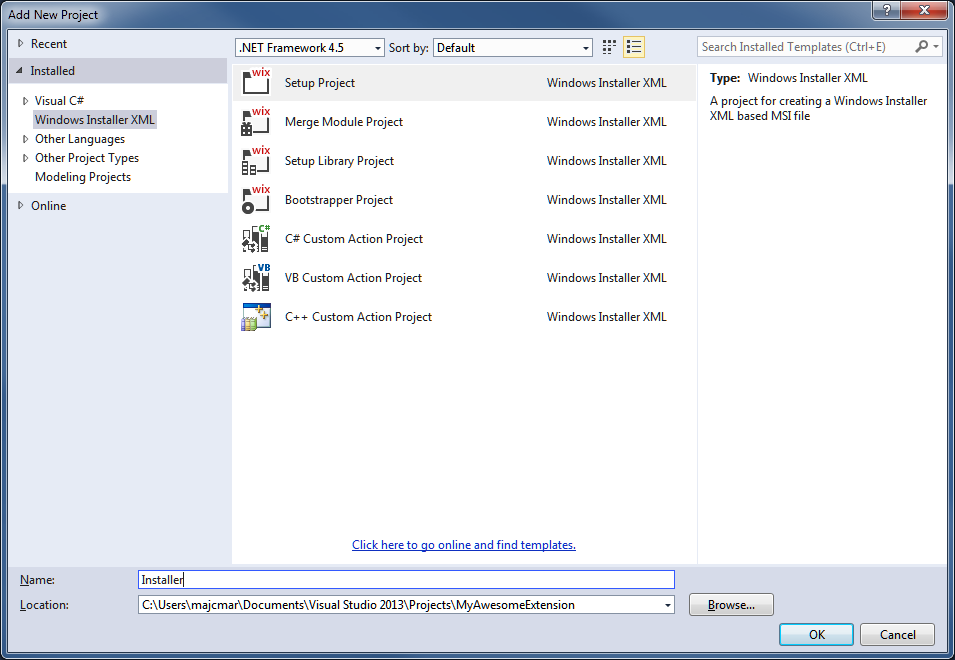Screen dimensions: 955x660
Task: Click the go online and find templates link
Action: coord(463,545)
